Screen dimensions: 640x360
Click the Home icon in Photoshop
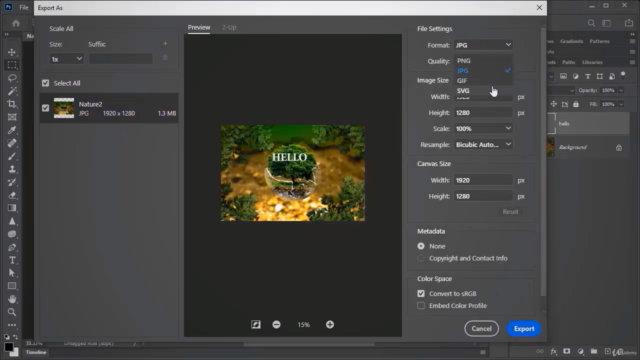click(16, 23)
